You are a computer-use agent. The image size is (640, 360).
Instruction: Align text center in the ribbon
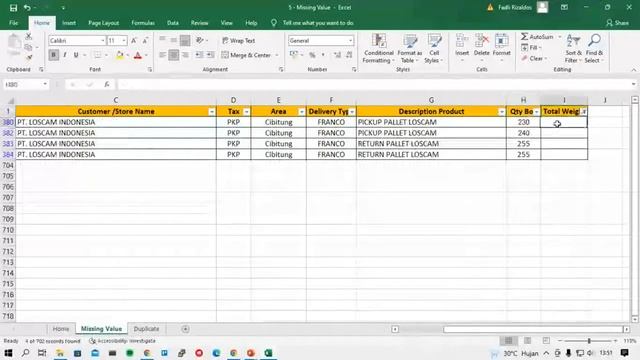(x=173, y=55)
